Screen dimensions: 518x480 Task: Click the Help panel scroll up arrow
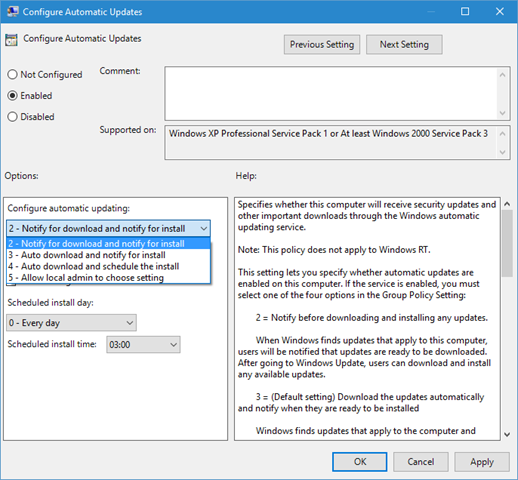pyautogui.click(x=507, y=204)
